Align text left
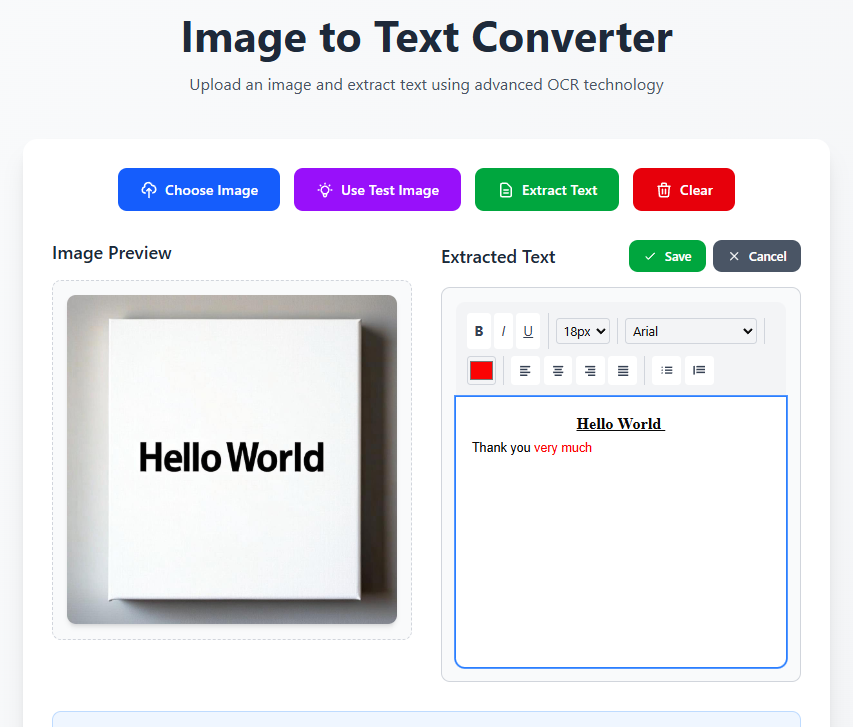Screen dimensions: 853x727 (x=525, y=371)
